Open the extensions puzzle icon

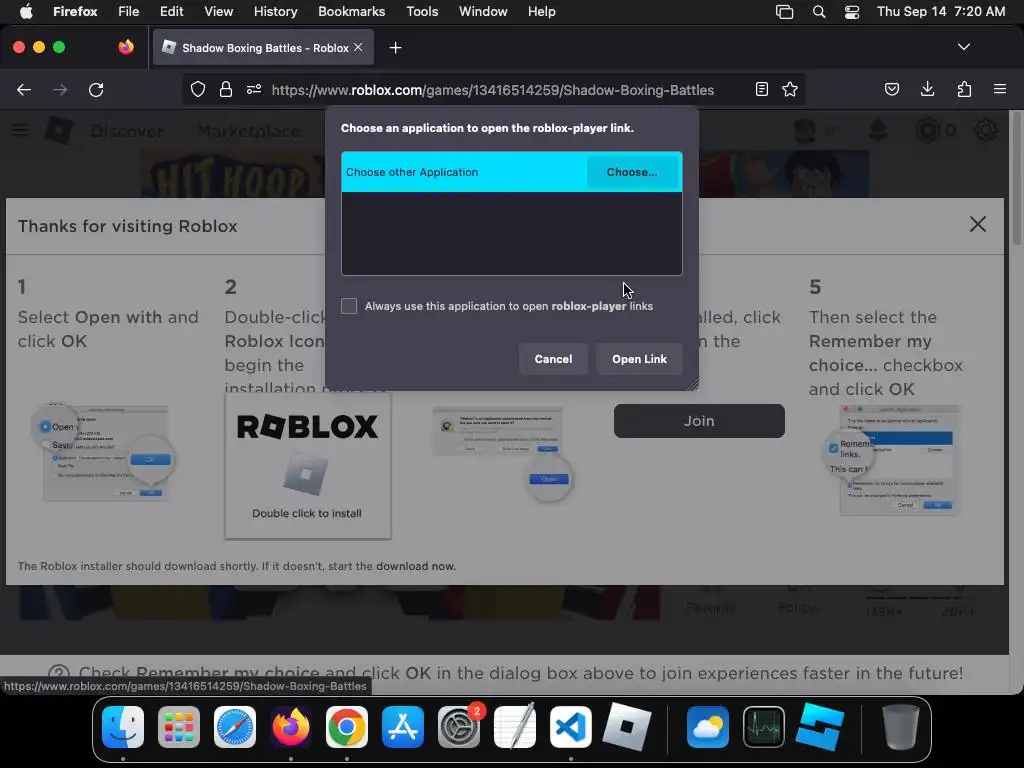tap(964, 89)
